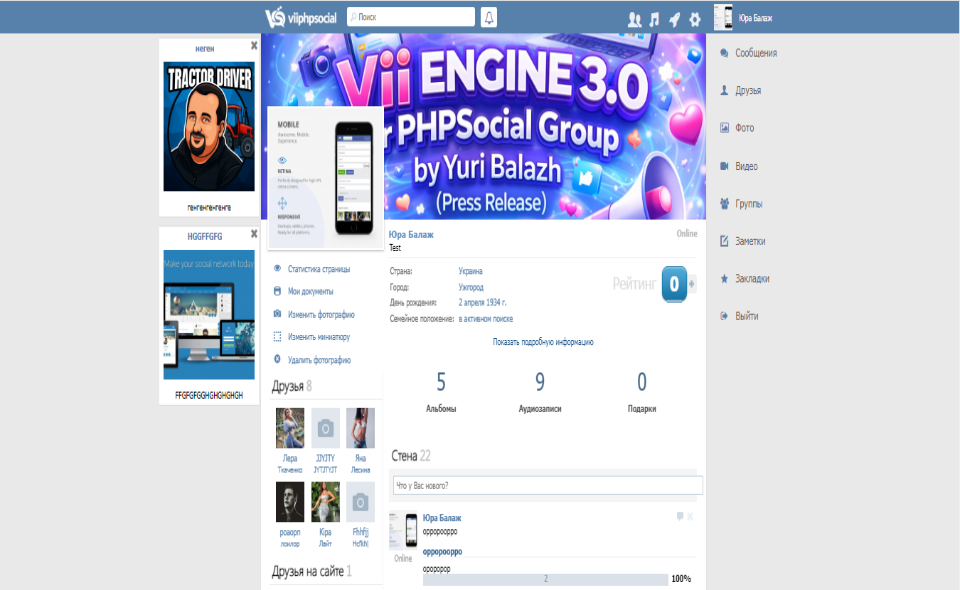960x590 pixels.
Task: Open 'Сообщения' in the right sidebar
Action: [x=755, y=53]
